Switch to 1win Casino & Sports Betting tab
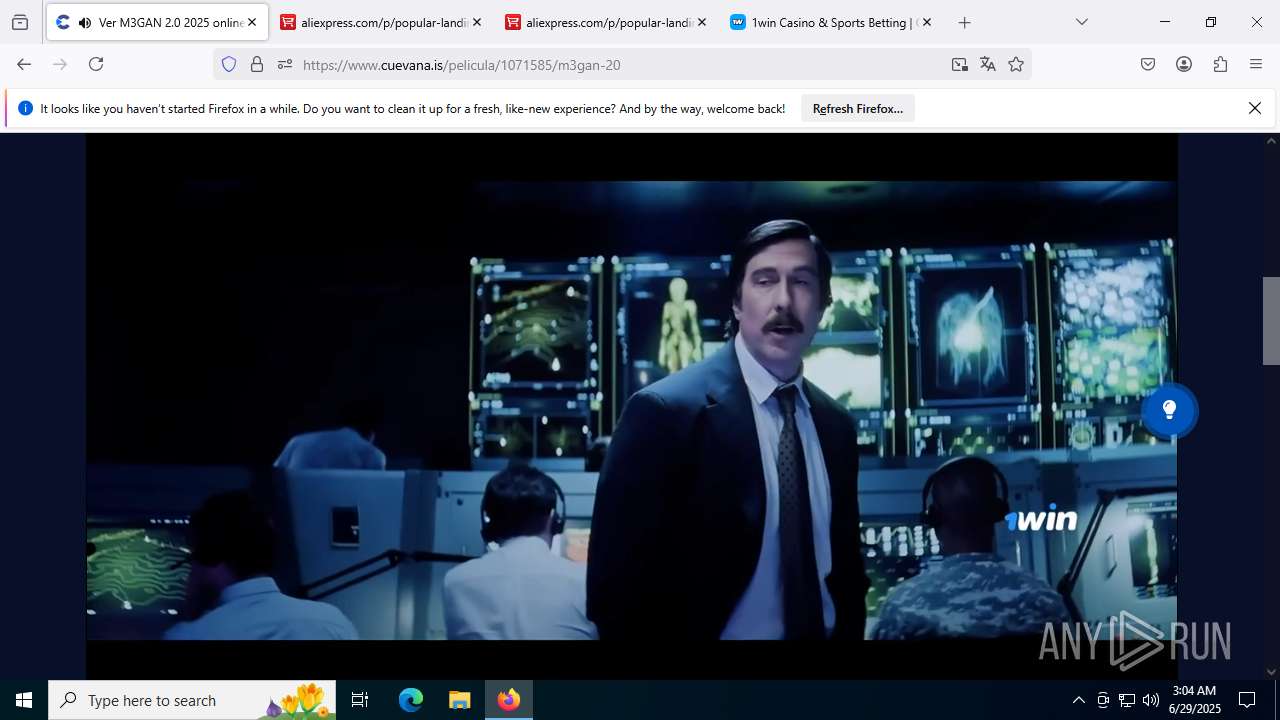 tap(831, 22)
